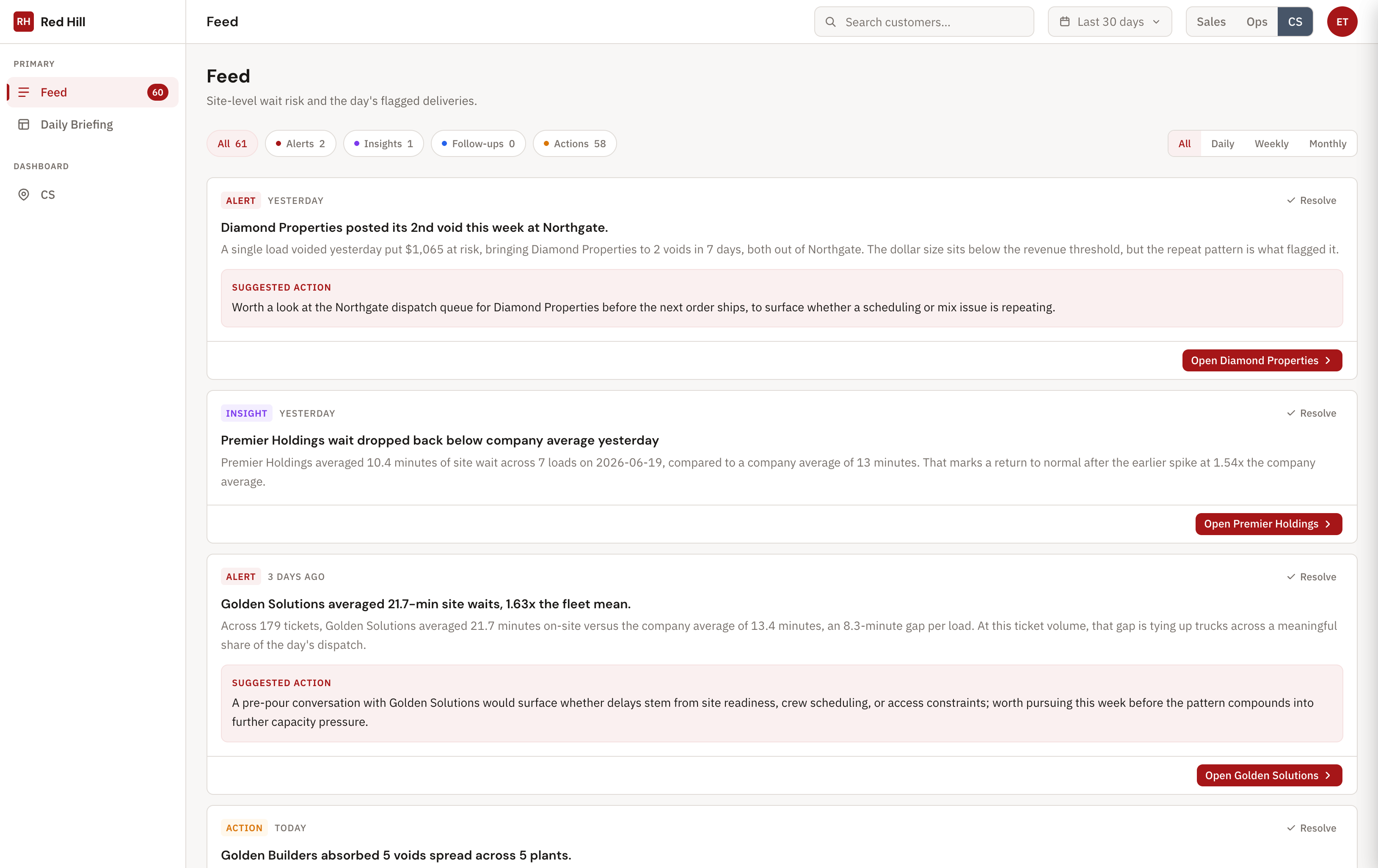Click the chevron beside Last 30 days
1378x868 pixels.
[1156, 22]
